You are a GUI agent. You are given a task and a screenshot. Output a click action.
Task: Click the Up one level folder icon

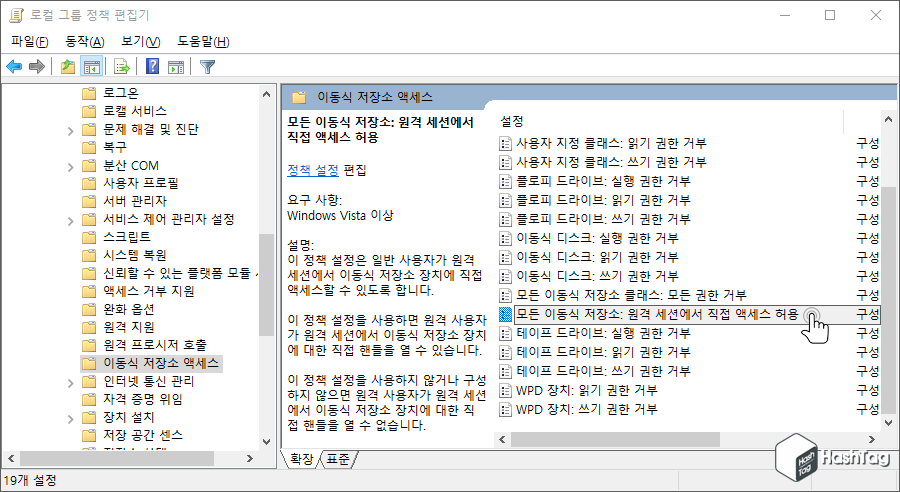point(68,67)
